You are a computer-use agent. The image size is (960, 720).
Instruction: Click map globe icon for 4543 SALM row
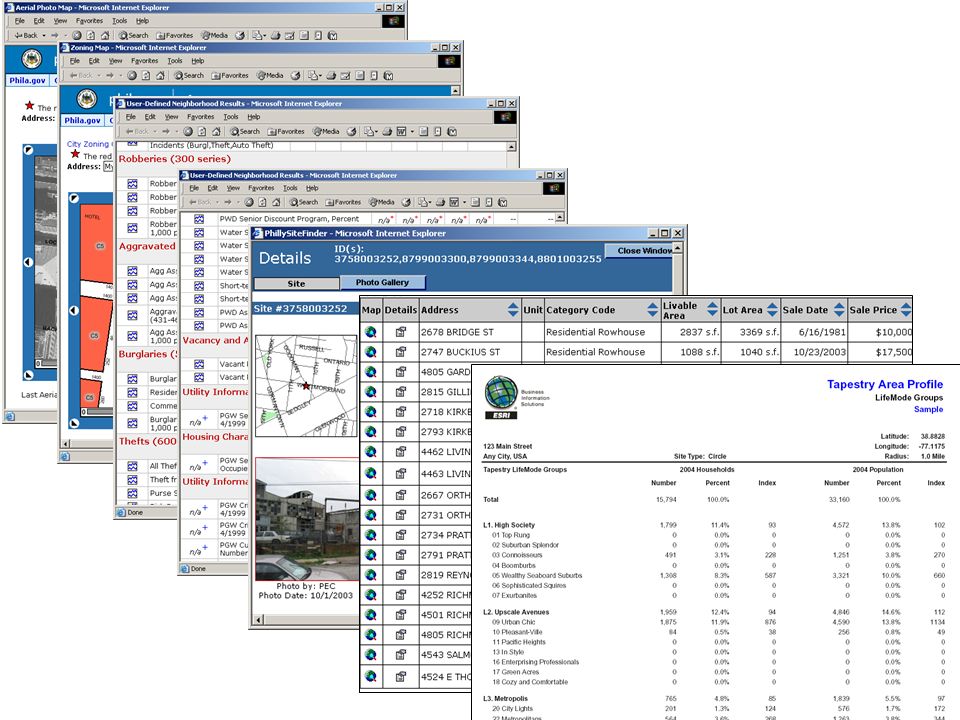(x=370, y=654)
